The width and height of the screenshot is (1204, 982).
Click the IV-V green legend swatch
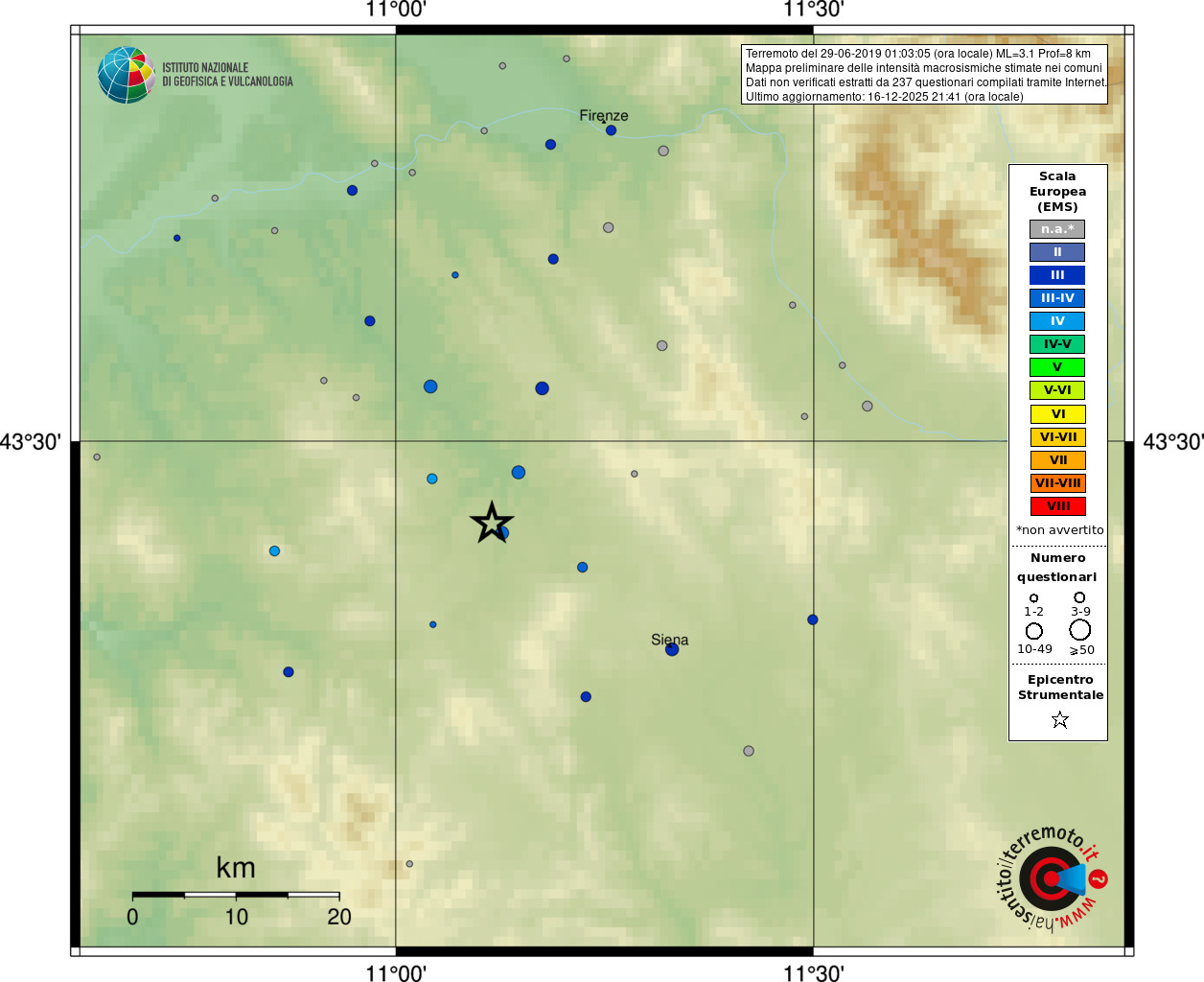[x=1057, y=344]
